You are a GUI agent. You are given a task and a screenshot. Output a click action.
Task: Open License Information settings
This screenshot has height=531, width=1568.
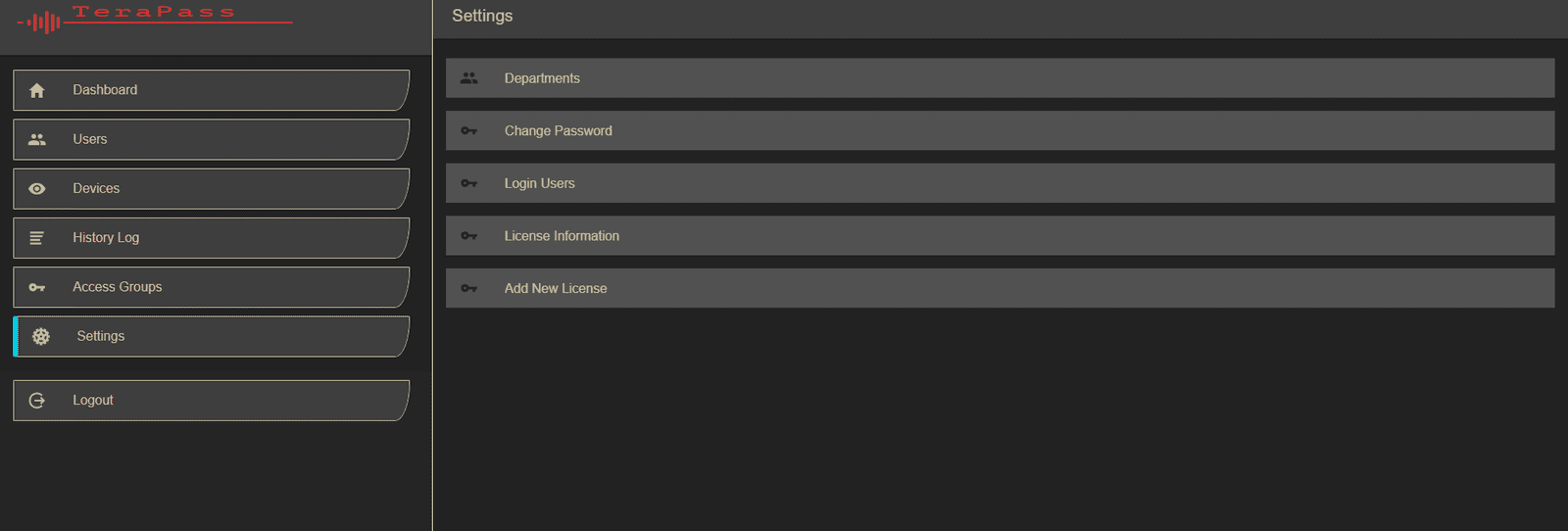[x=1000, y=236]
